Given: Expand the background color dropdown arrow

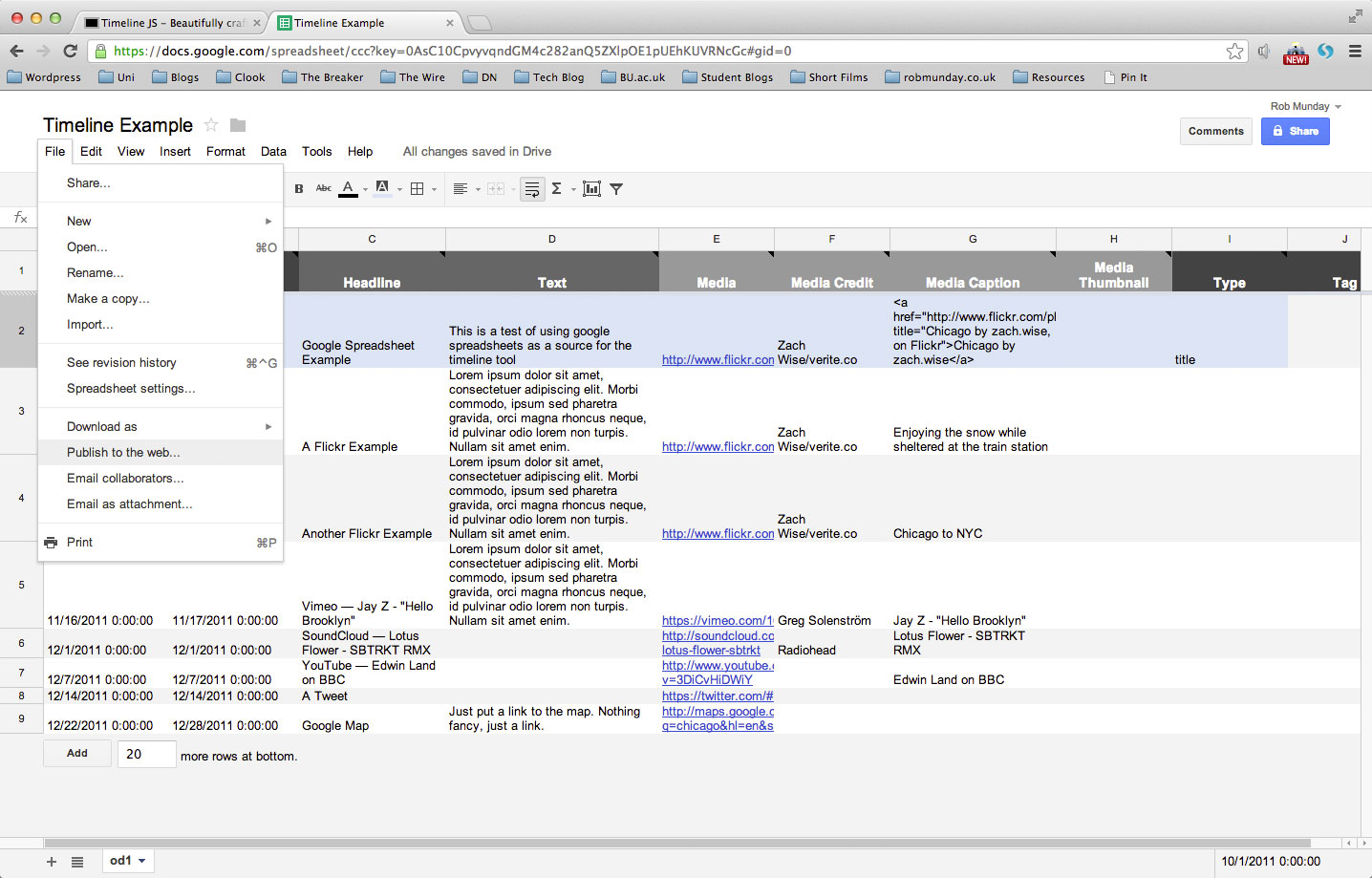Looking at the screenshot, I should click(x=399, y=190).
